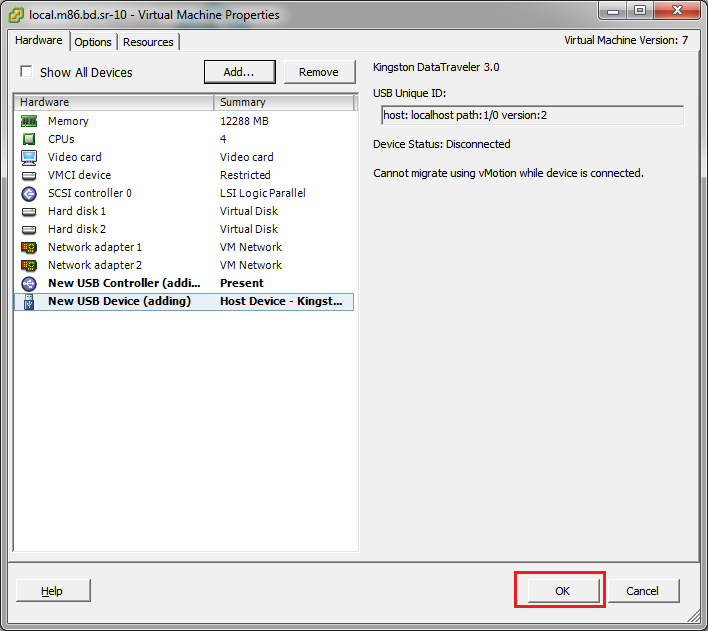Image resolution: width=708 pixels, height=631 pixels.
Task: Switch to the Options tab
Action: click(93, 42)
